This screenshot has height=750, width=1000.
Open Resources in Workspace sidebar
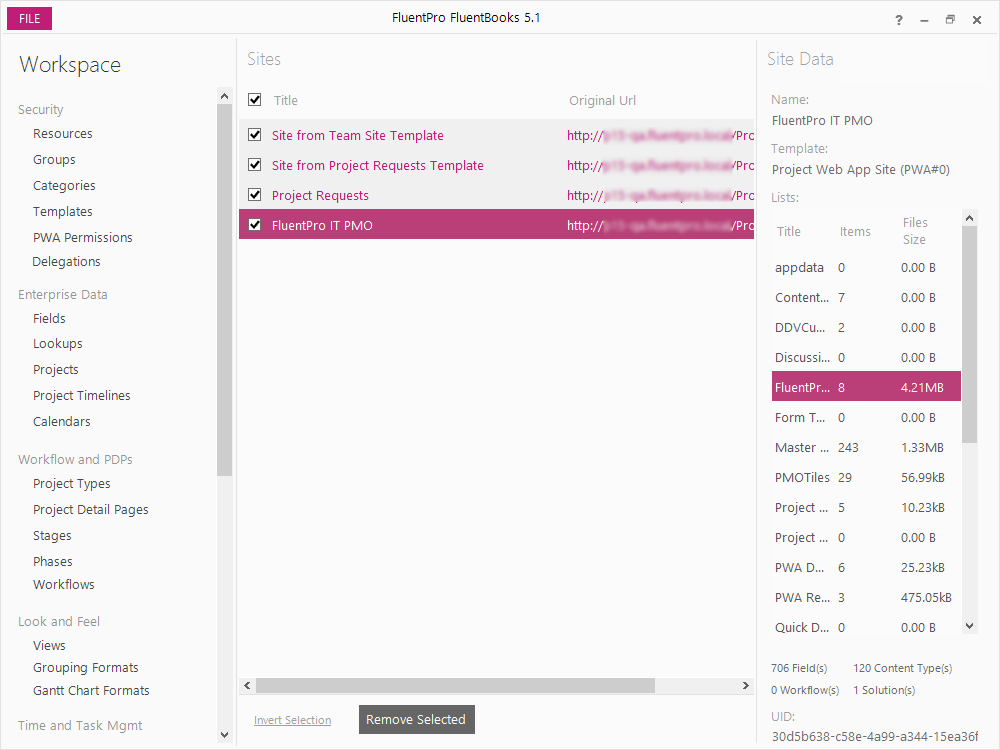(x=62, y=133)
